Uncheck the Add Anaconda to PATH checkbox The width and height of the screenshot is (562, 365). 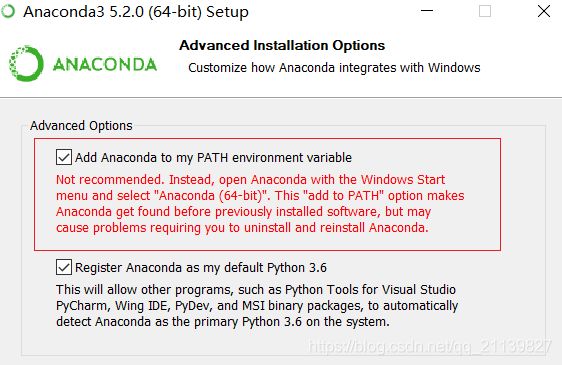click(x=64, y=157)
